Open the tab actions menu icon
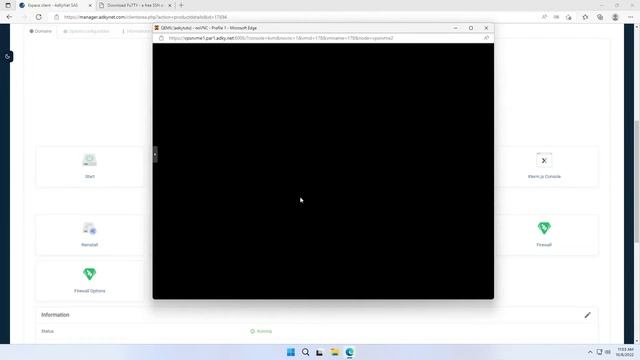The height and width of the screenshot is (360, 640). pyautogui.click(x=8, y=5)
